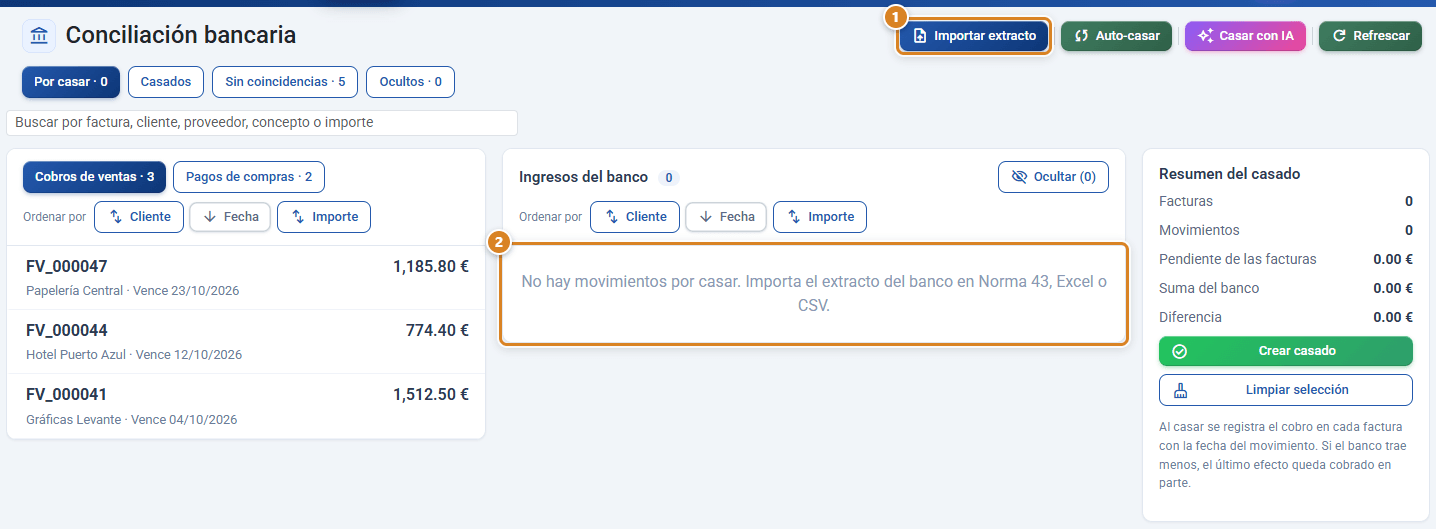
Task: Sort invoices by Cliente
Action: [139, 217]
